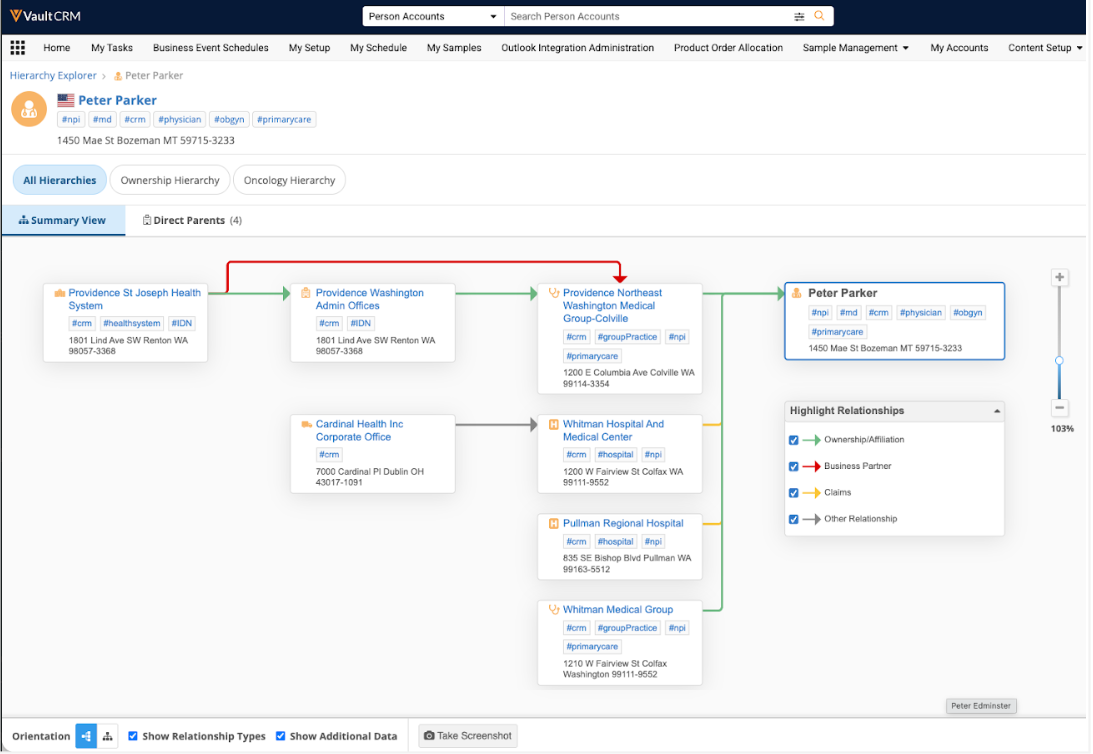
Task: Open the Home menu item
Action: click(x=56, y=47)
